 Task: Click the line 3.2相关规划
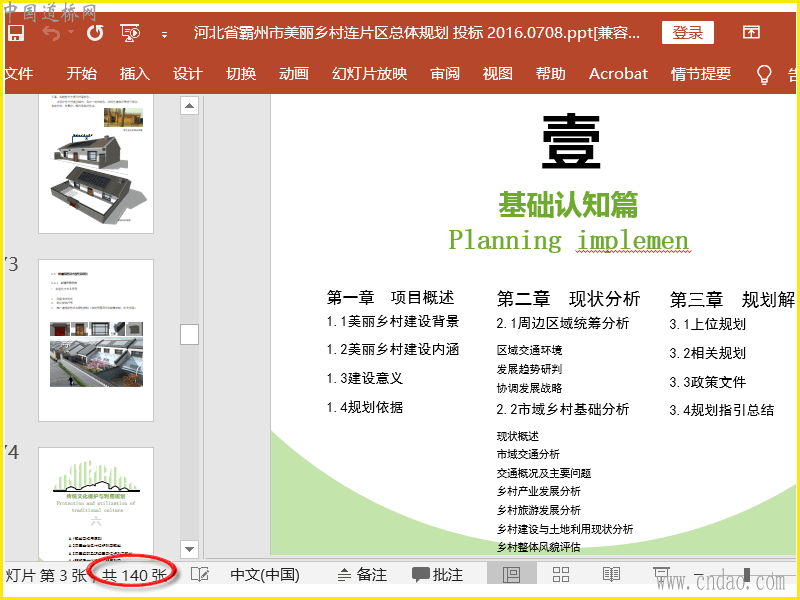(708, 353)
